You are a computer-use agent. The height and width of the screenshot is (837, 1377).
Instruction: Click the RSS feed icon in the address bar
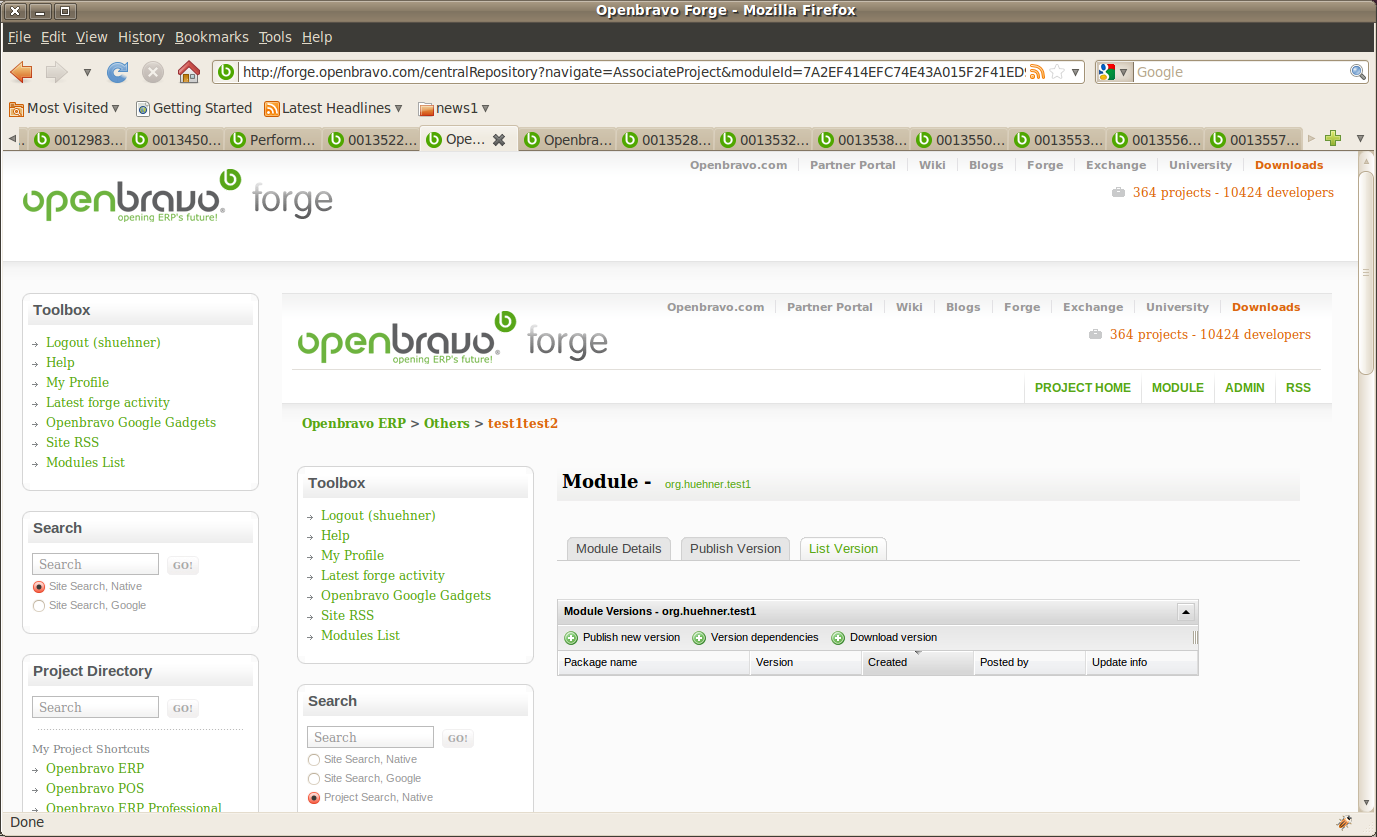(1037, 72)
